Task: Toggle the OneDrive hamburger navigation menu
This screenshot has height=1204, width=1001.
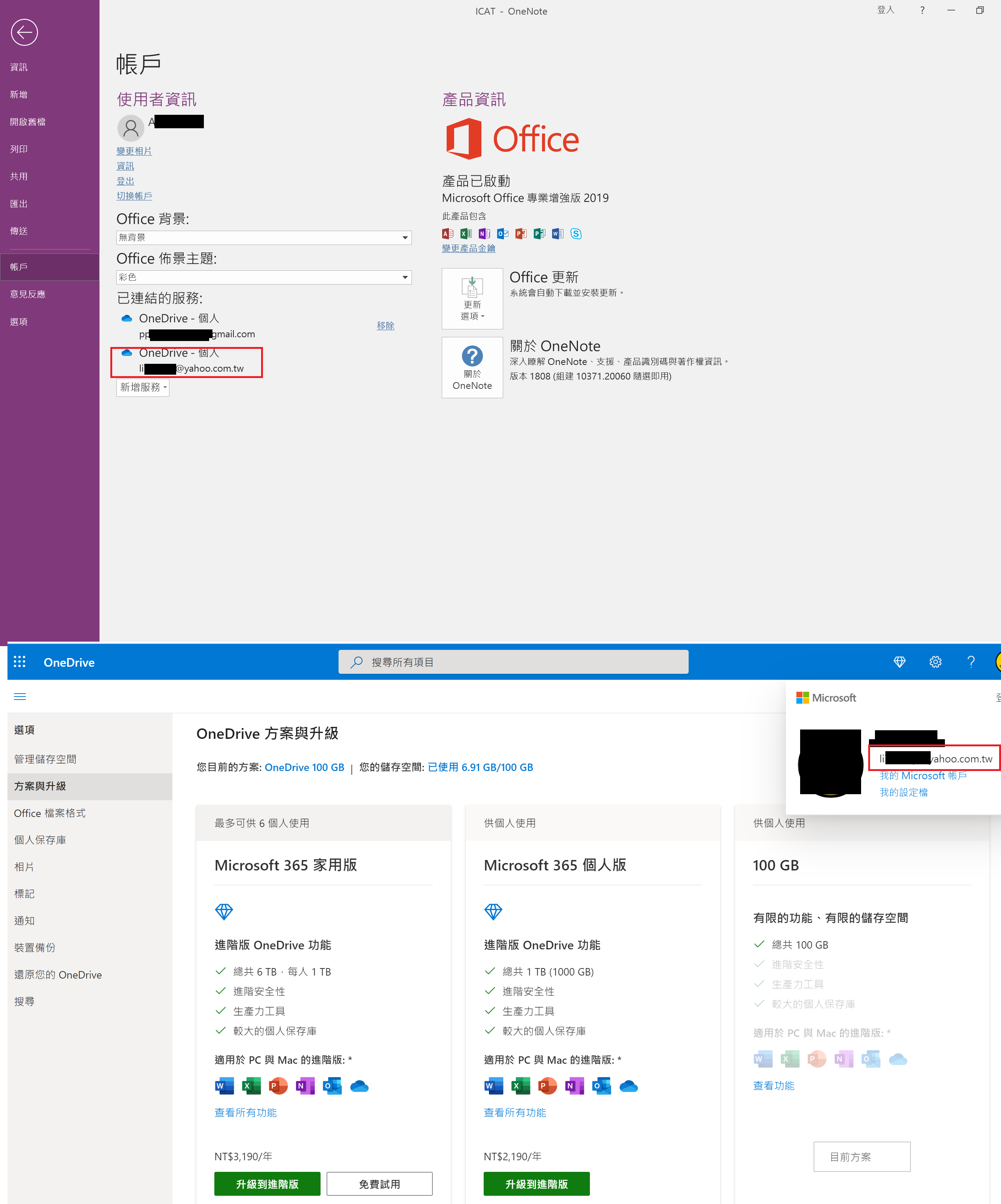Action: point(19,697)
